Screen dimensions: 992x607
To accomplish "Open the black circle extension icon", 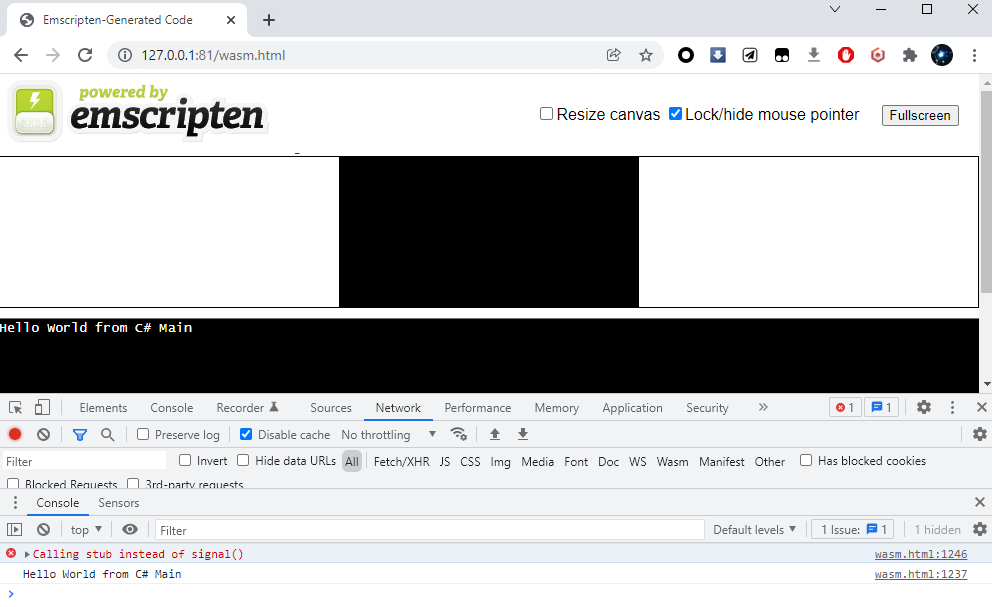I will 686,55.
